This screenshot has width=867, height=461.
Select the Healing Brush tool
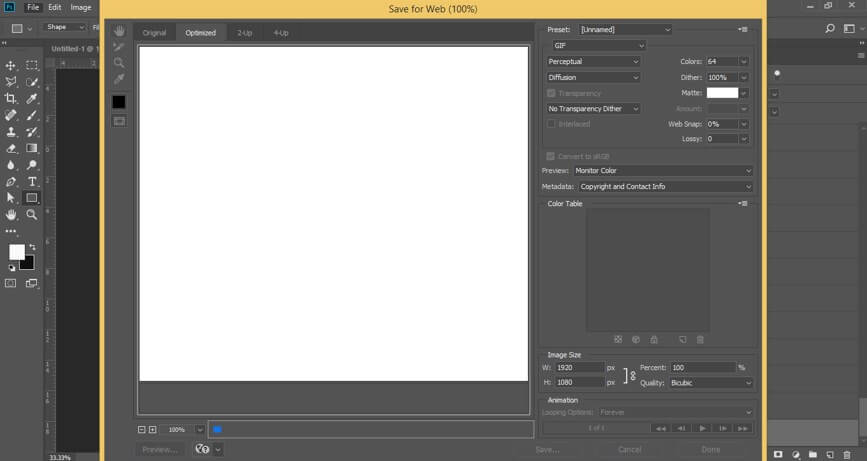point(11,115)
